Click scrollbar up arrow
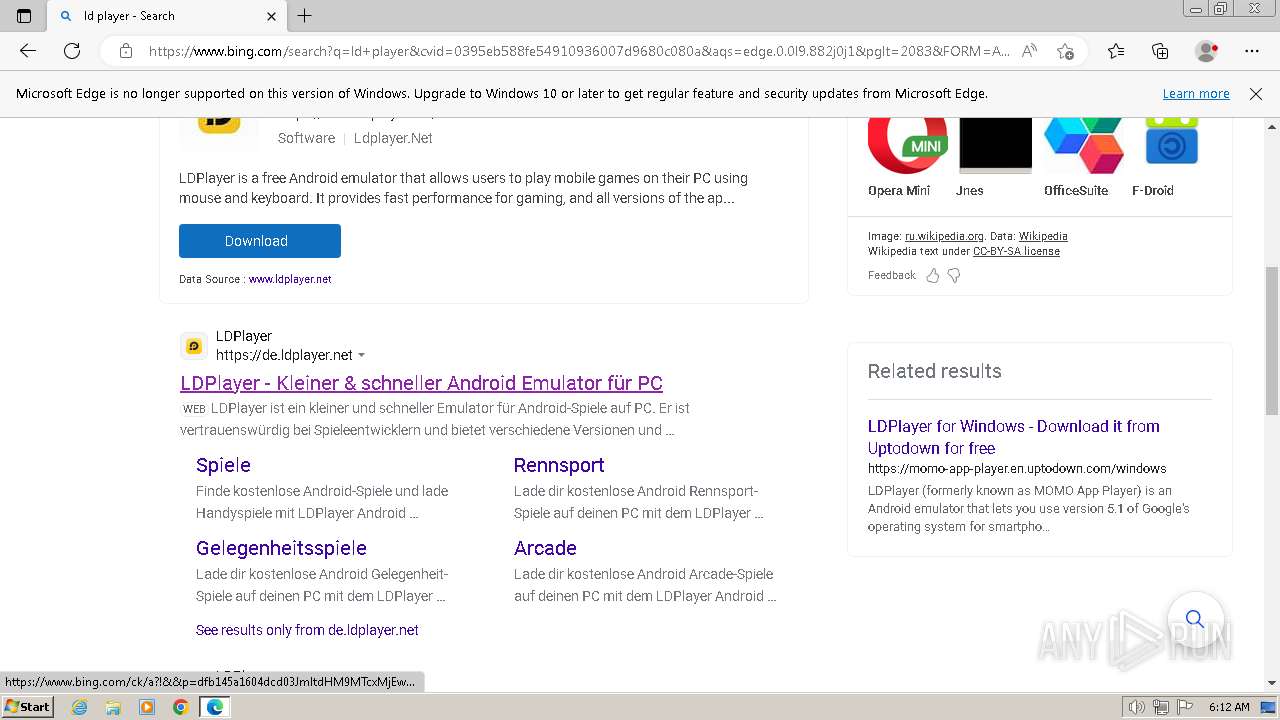This screenshot has height=720, width=1280. click(1272, 126)
